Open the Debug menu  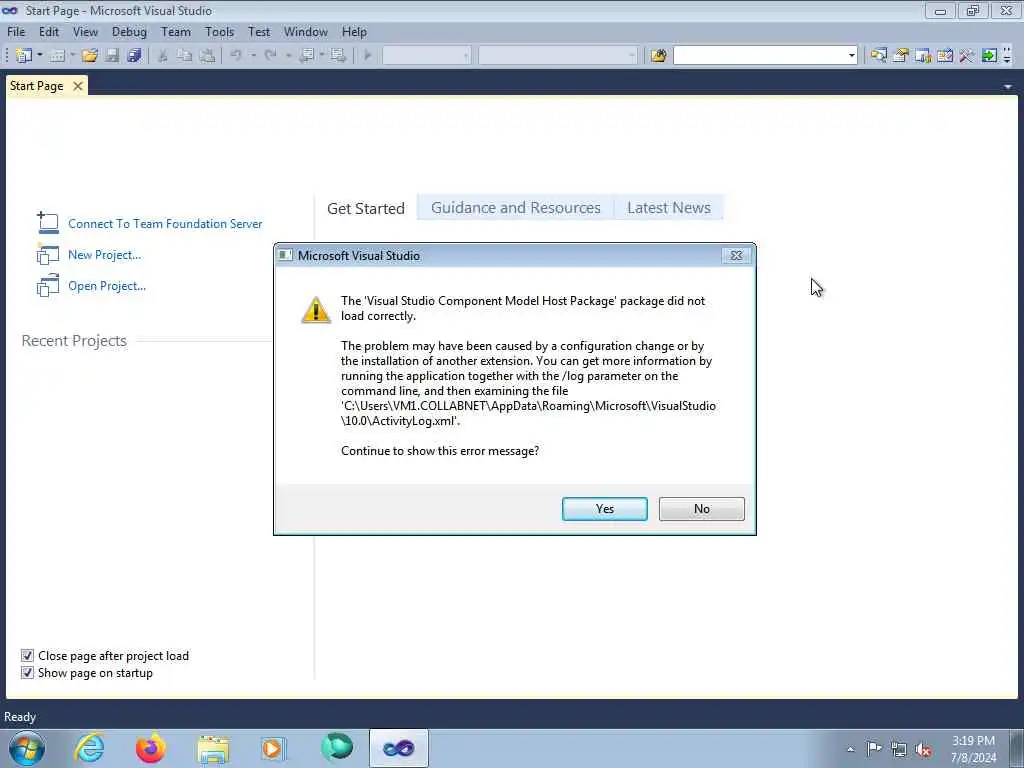coord(129,31)
